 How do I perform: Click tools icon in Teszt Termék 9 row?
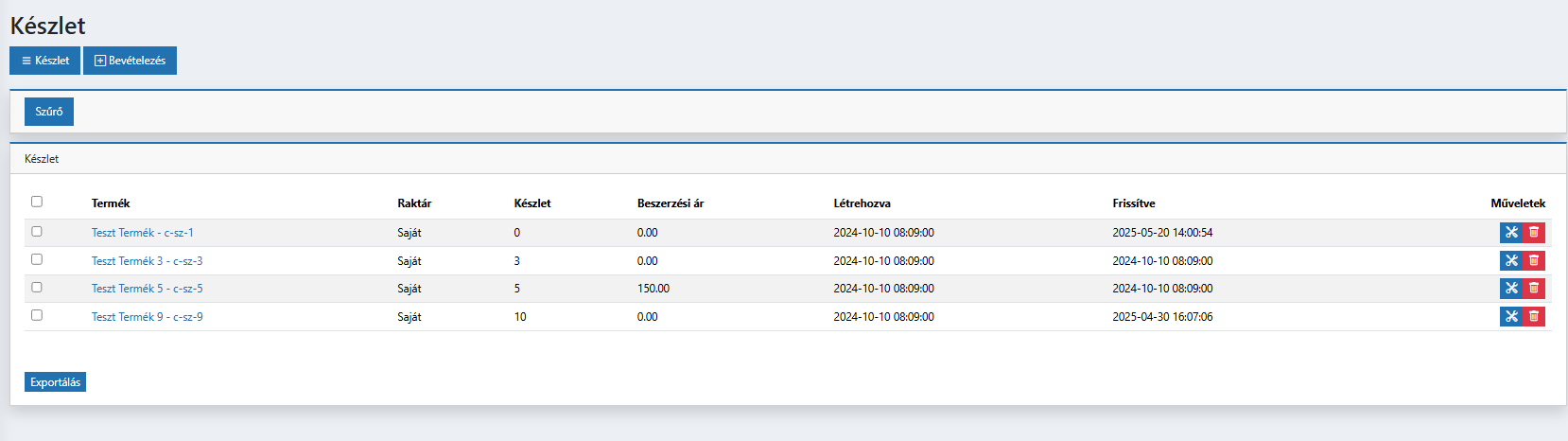(1510, 316)
